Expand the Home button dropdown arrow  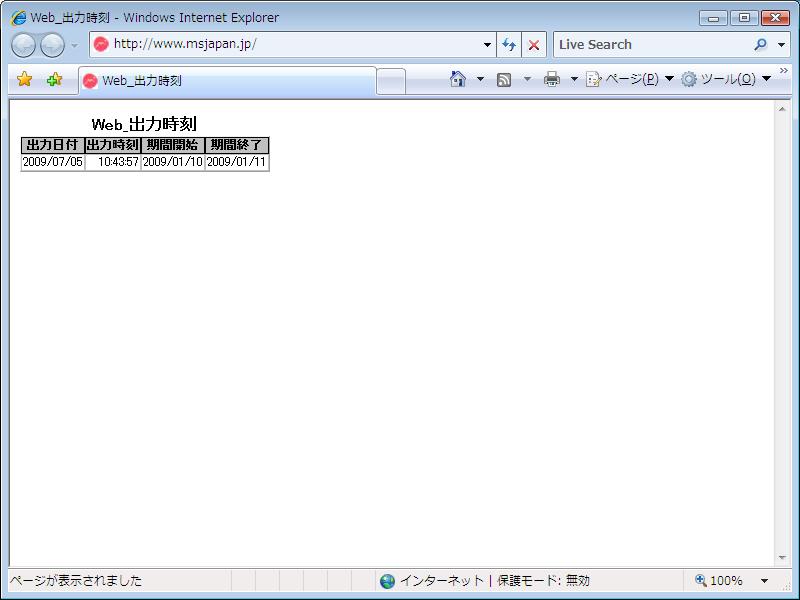(x=480, y=79)
